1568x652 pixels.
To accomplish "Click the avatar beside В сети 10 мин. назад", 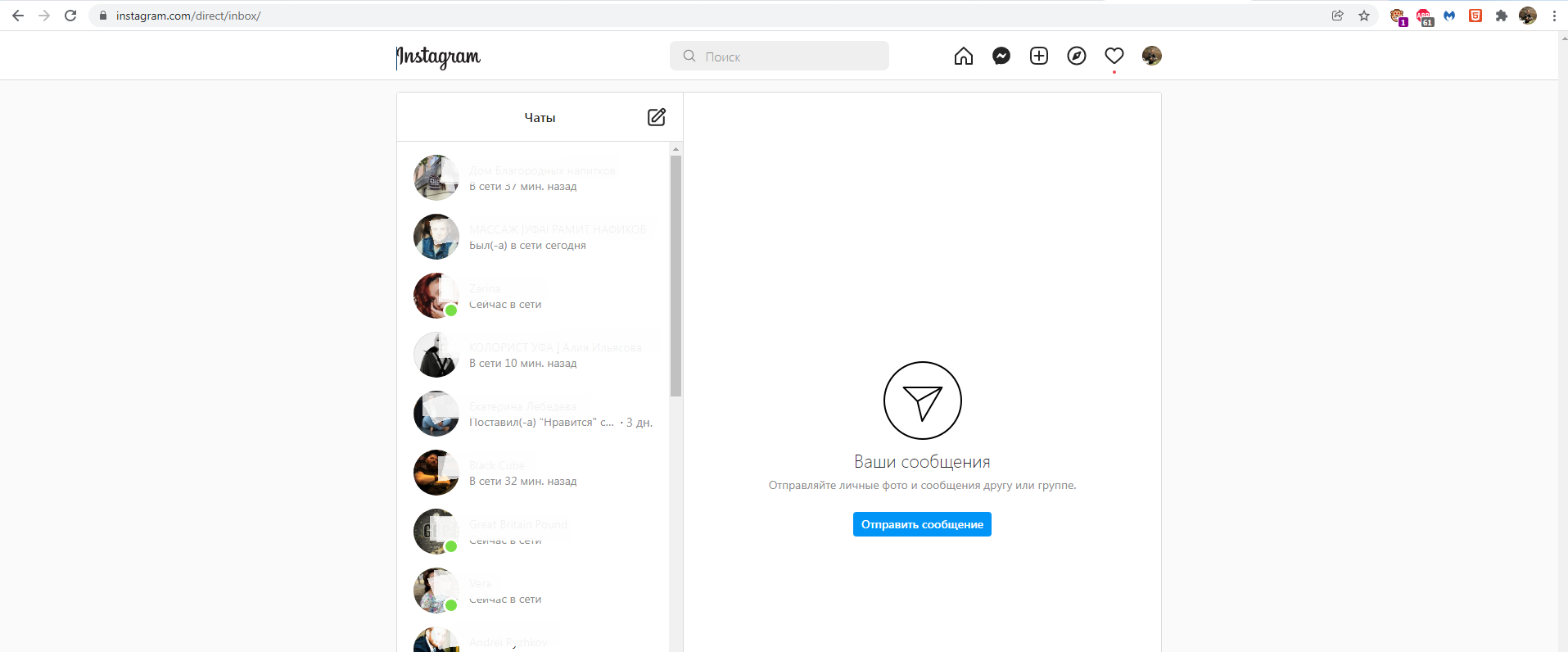I will pos(436,355).
